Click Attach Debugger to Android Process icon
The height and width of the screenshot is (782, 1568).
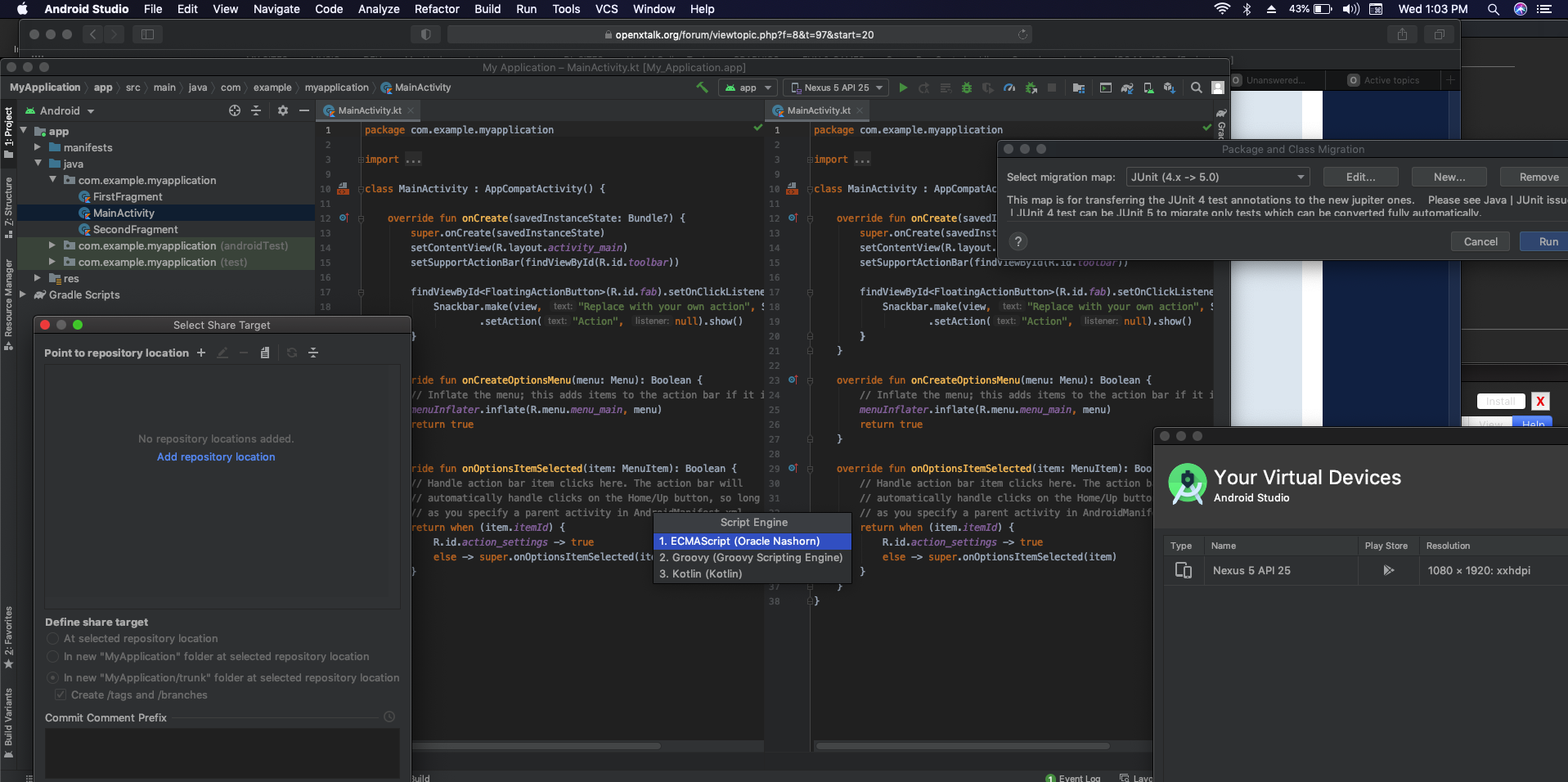pos(1031,88)
